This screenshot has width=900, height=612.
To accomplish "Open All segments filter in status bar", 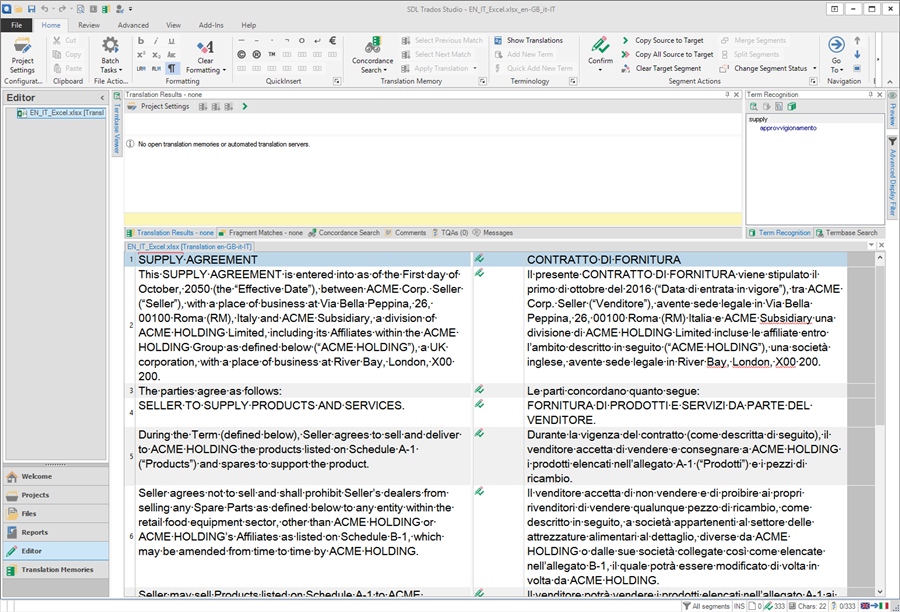I will 706,606.
